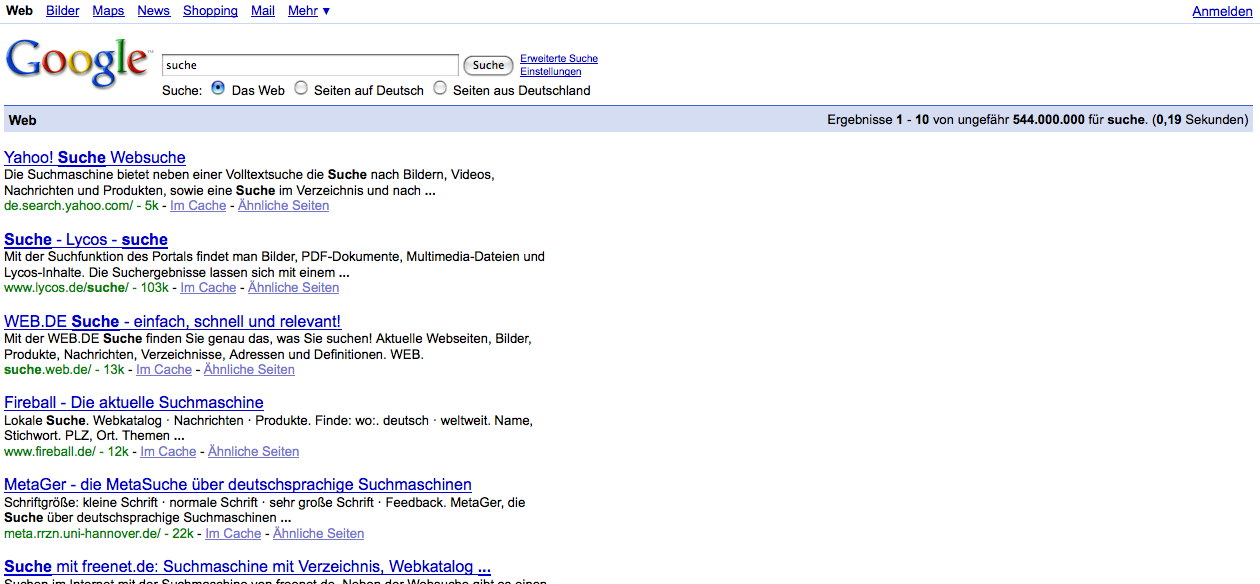Click the Anmelden sign-in link

click(1222, 11)
